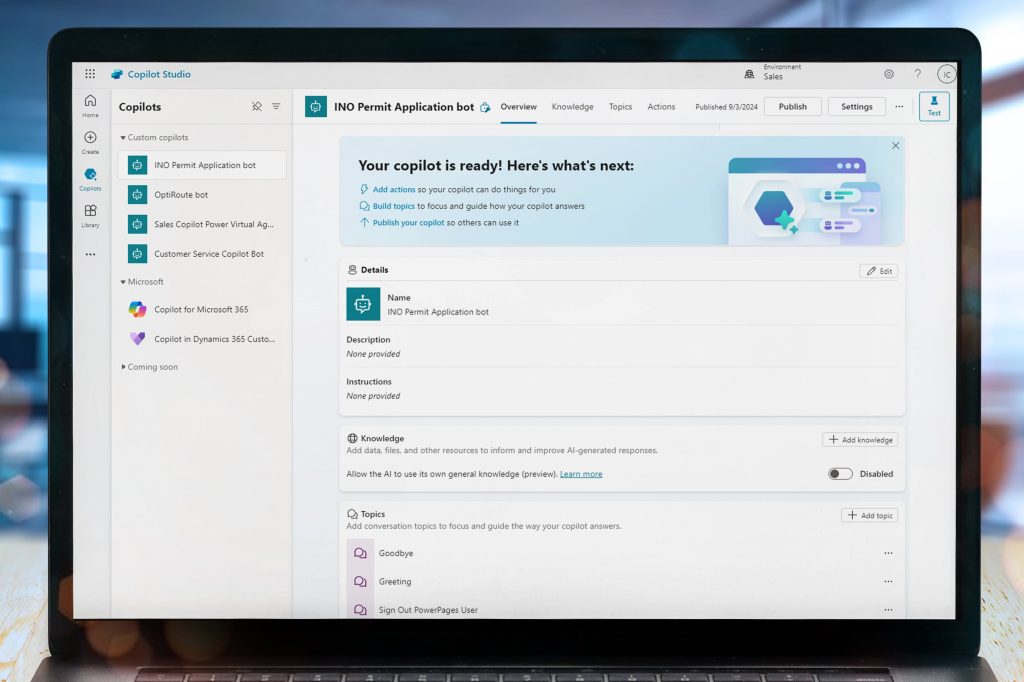Click the OptiRoute bot icon

click(137, 195)
